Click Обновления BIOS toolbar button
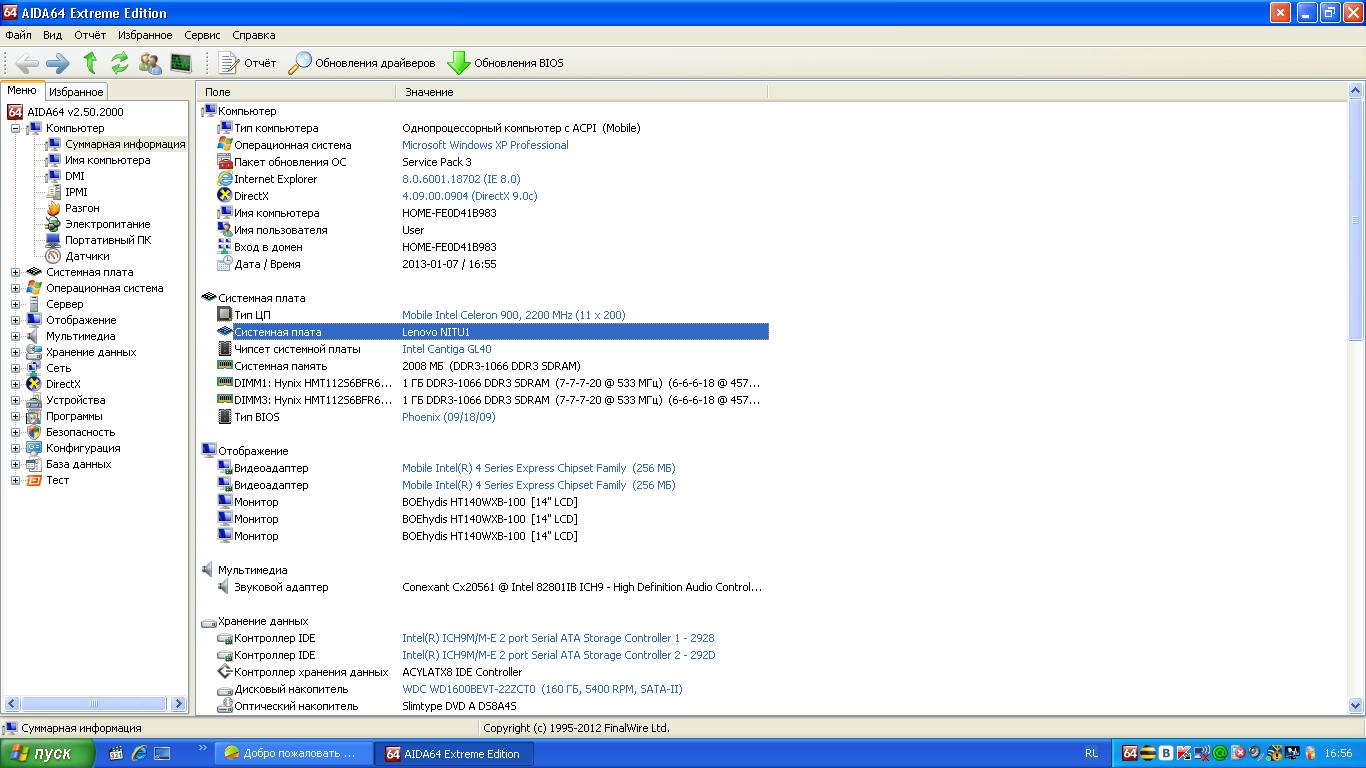The image size is (1366, 768). (505, 63)
